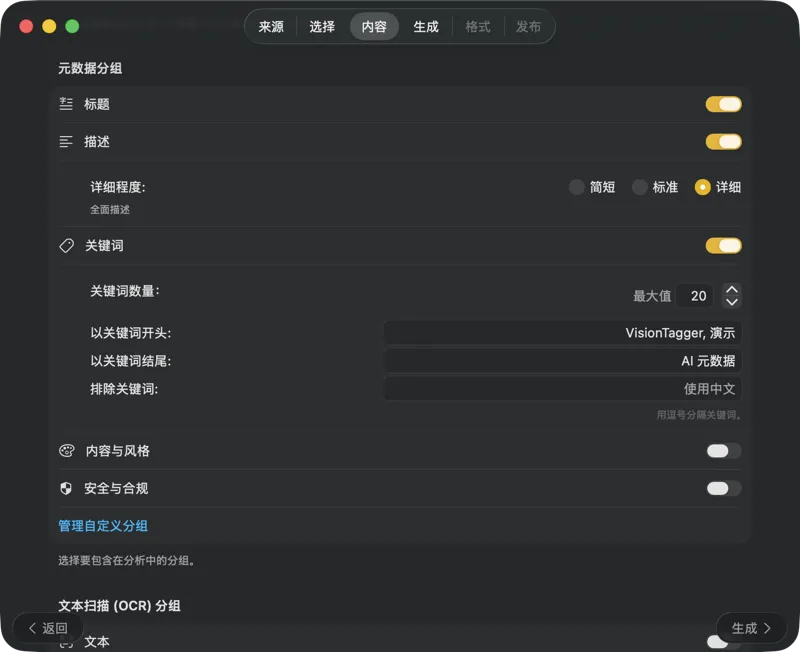This screenshot has height=652, width=800.
Task: Disable the 标题 toggle
Action: tap(723, 104)
